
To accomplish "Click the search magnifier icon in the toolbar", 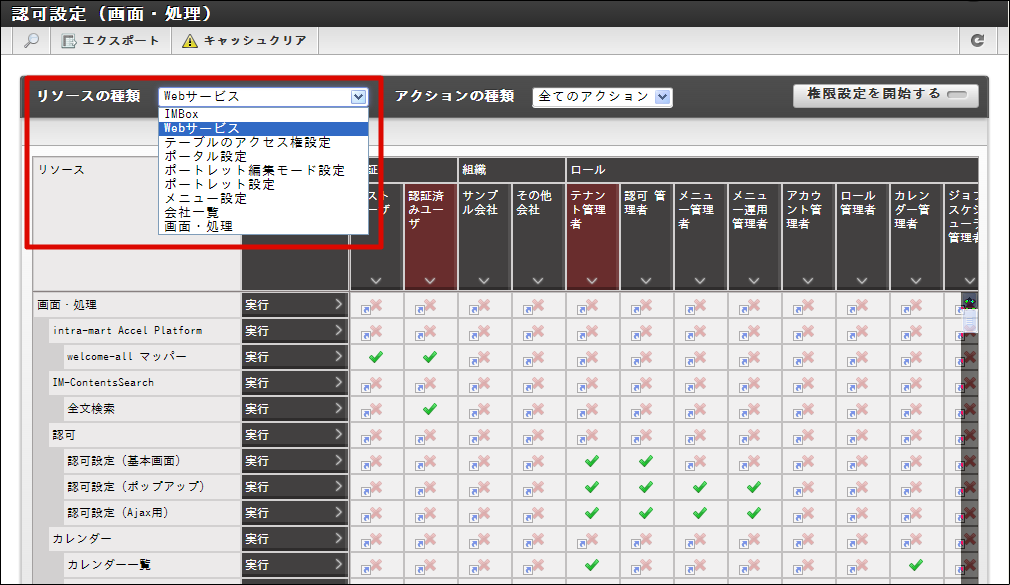I will 31,41.
